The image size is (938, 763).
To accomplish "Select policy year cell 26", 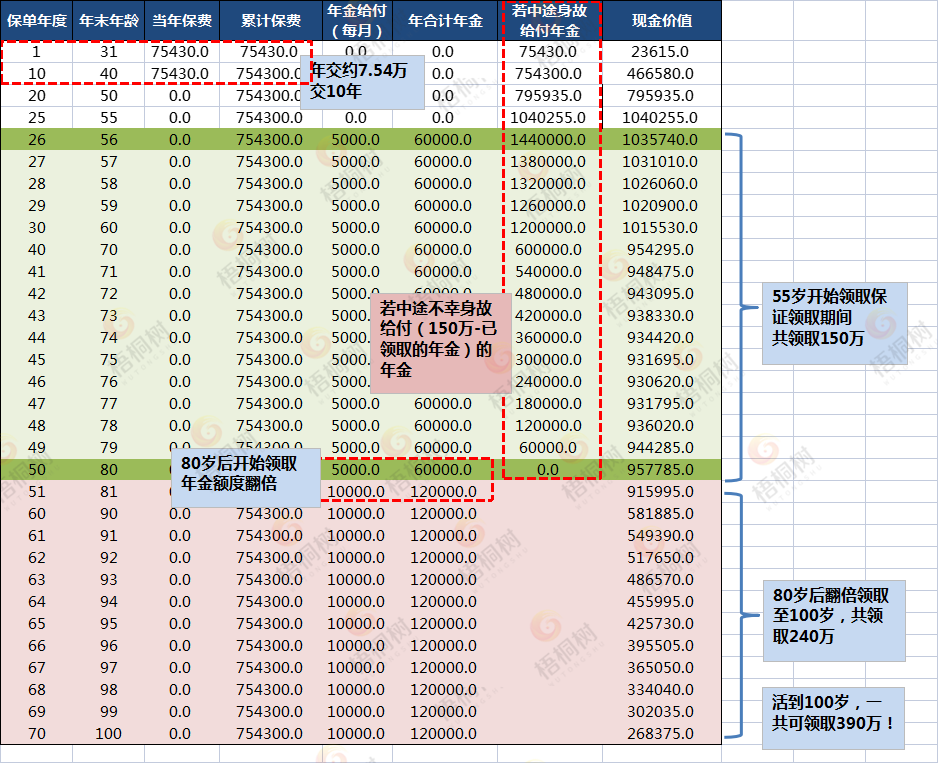I will 36,139.
